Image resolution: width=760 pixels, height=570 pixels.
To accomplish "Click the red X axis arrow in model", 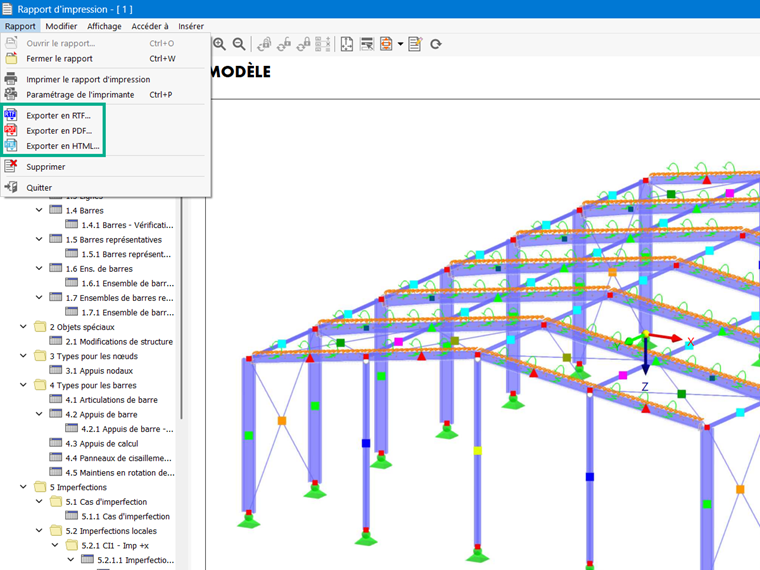I will (x=665, y=336).
